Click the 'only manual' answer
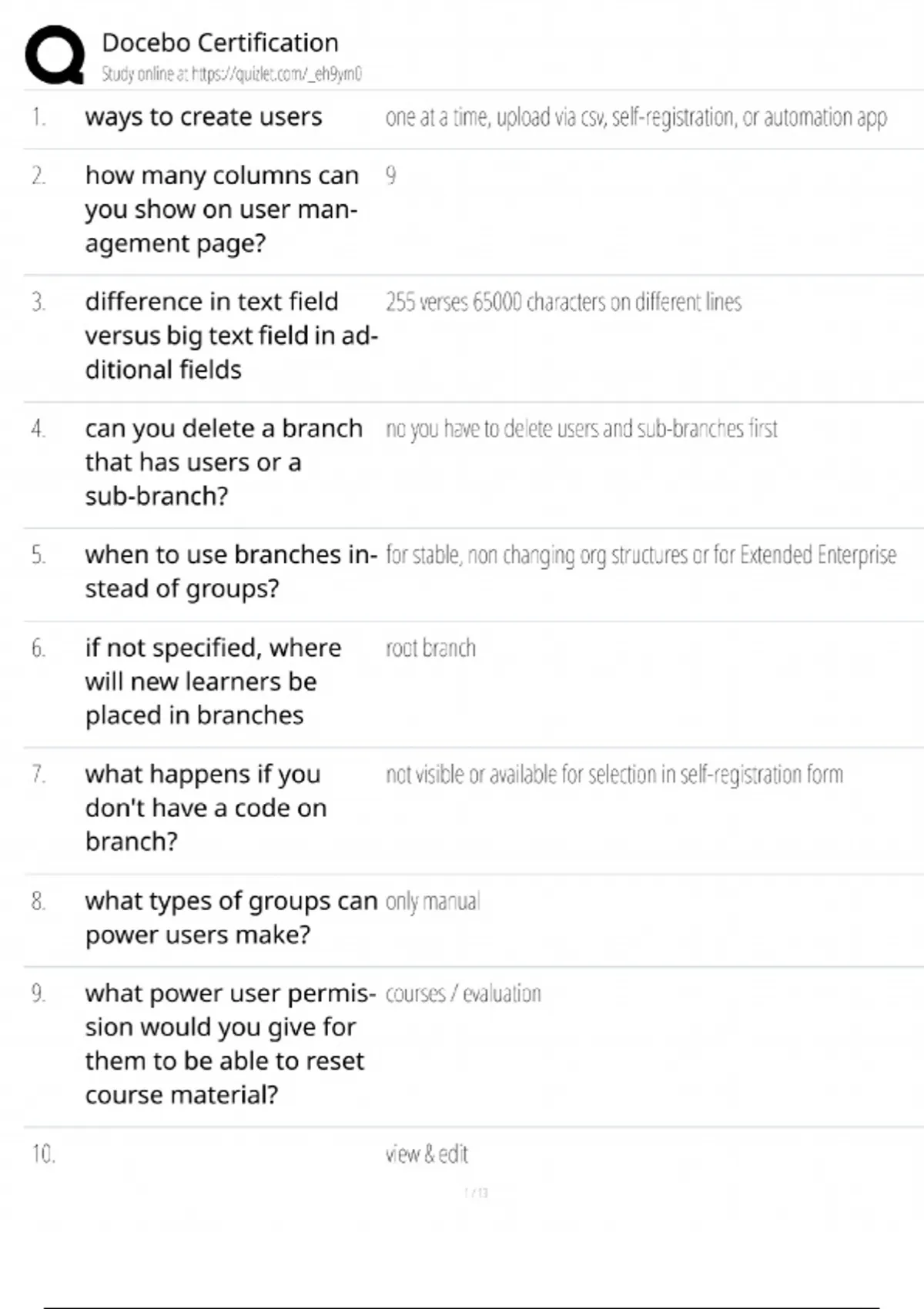The image size is (924, 1309). 432,901
